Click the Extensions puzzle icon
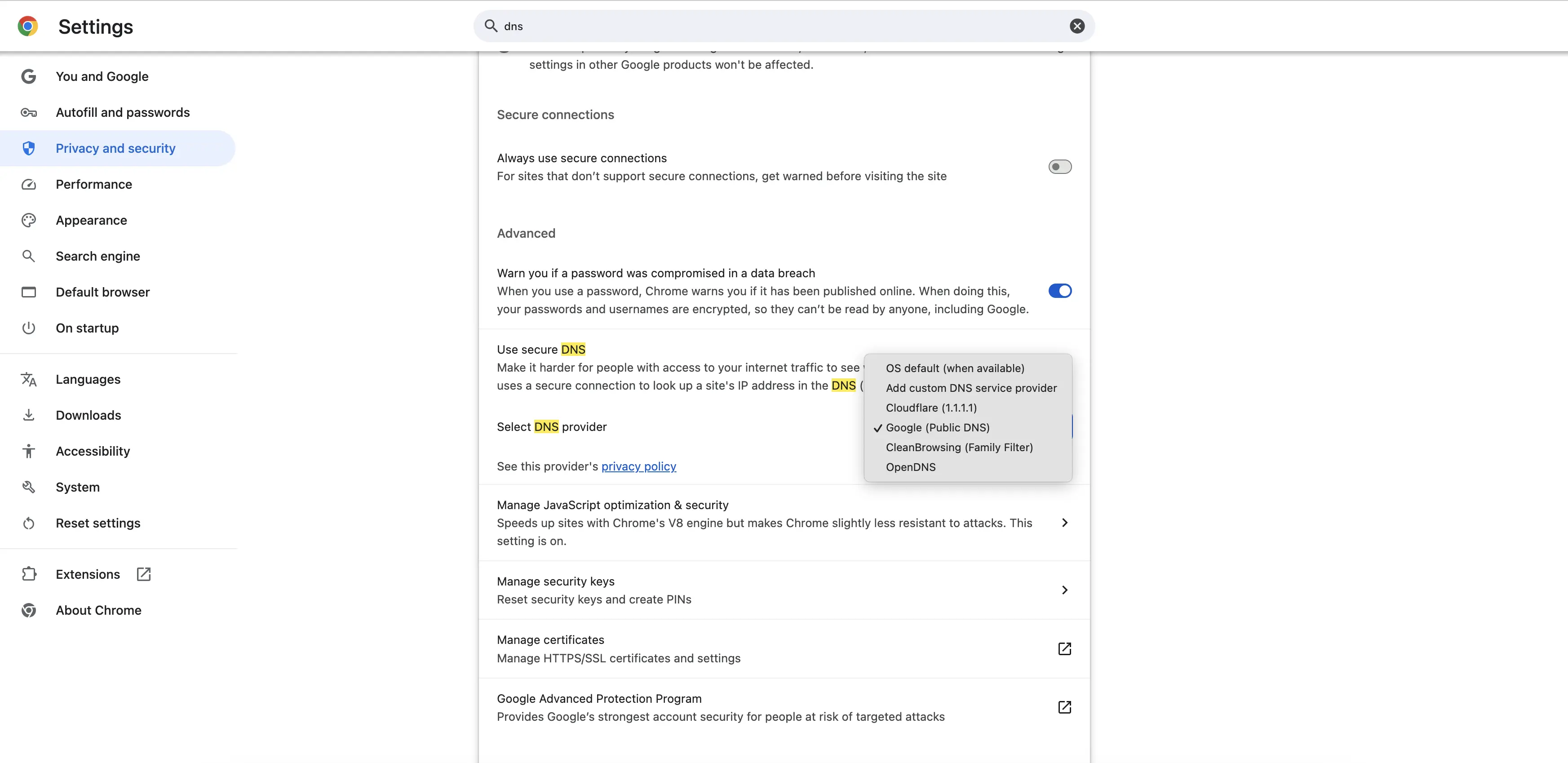The width and height of the screenshot is (1568, 763). pos(29,574)
